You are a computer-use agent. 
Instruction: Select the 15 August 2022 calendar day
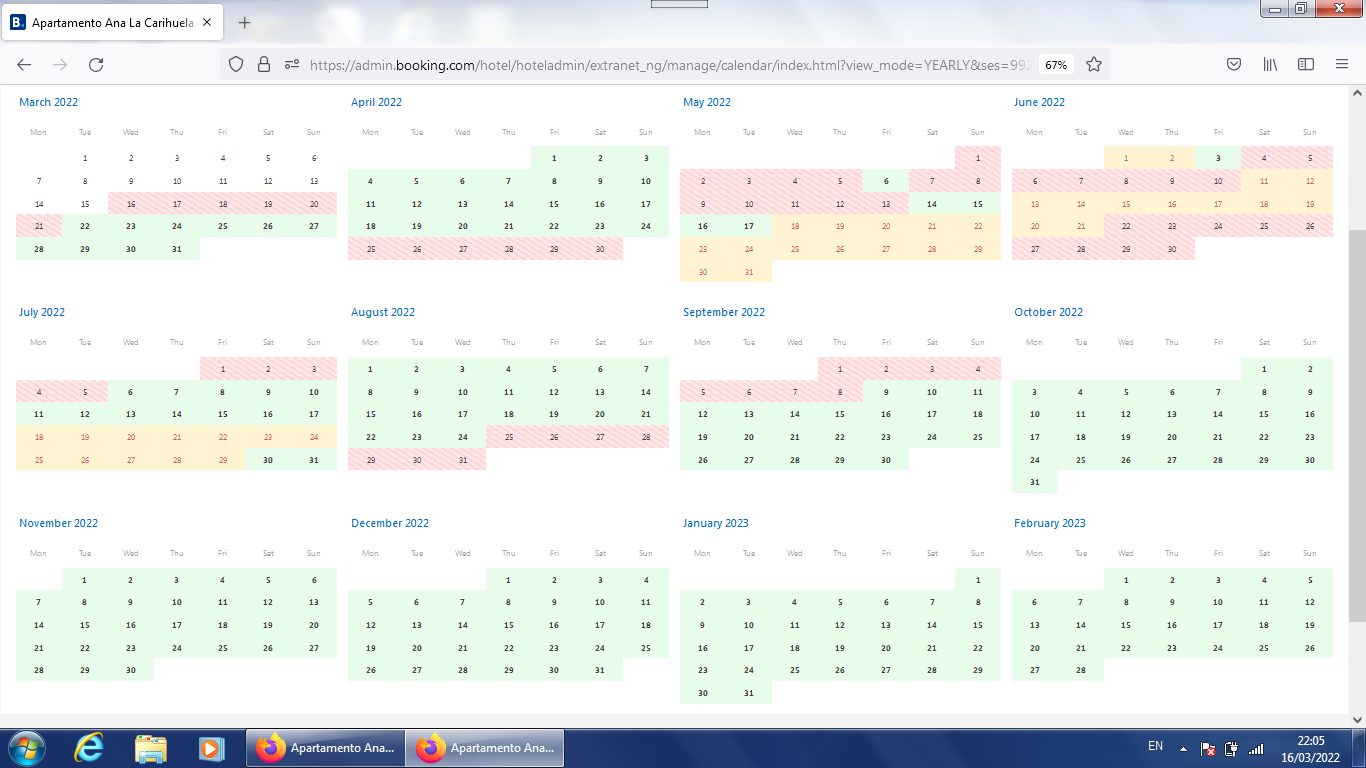click(371, 414)
